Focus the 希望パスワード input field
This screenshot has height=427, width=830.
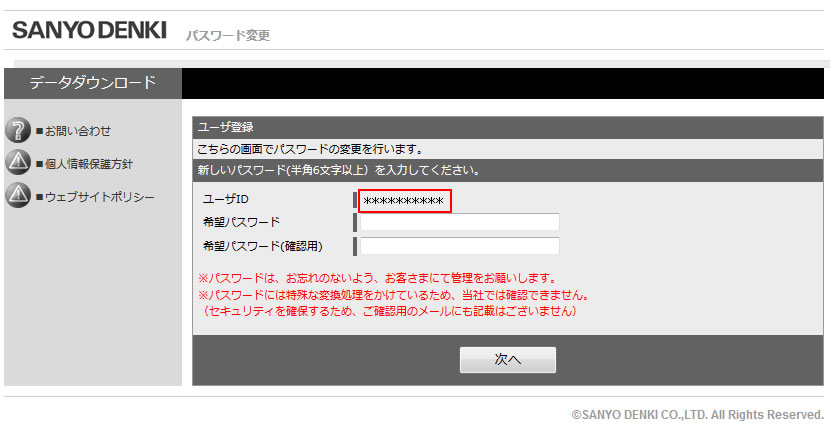[459, 222]
